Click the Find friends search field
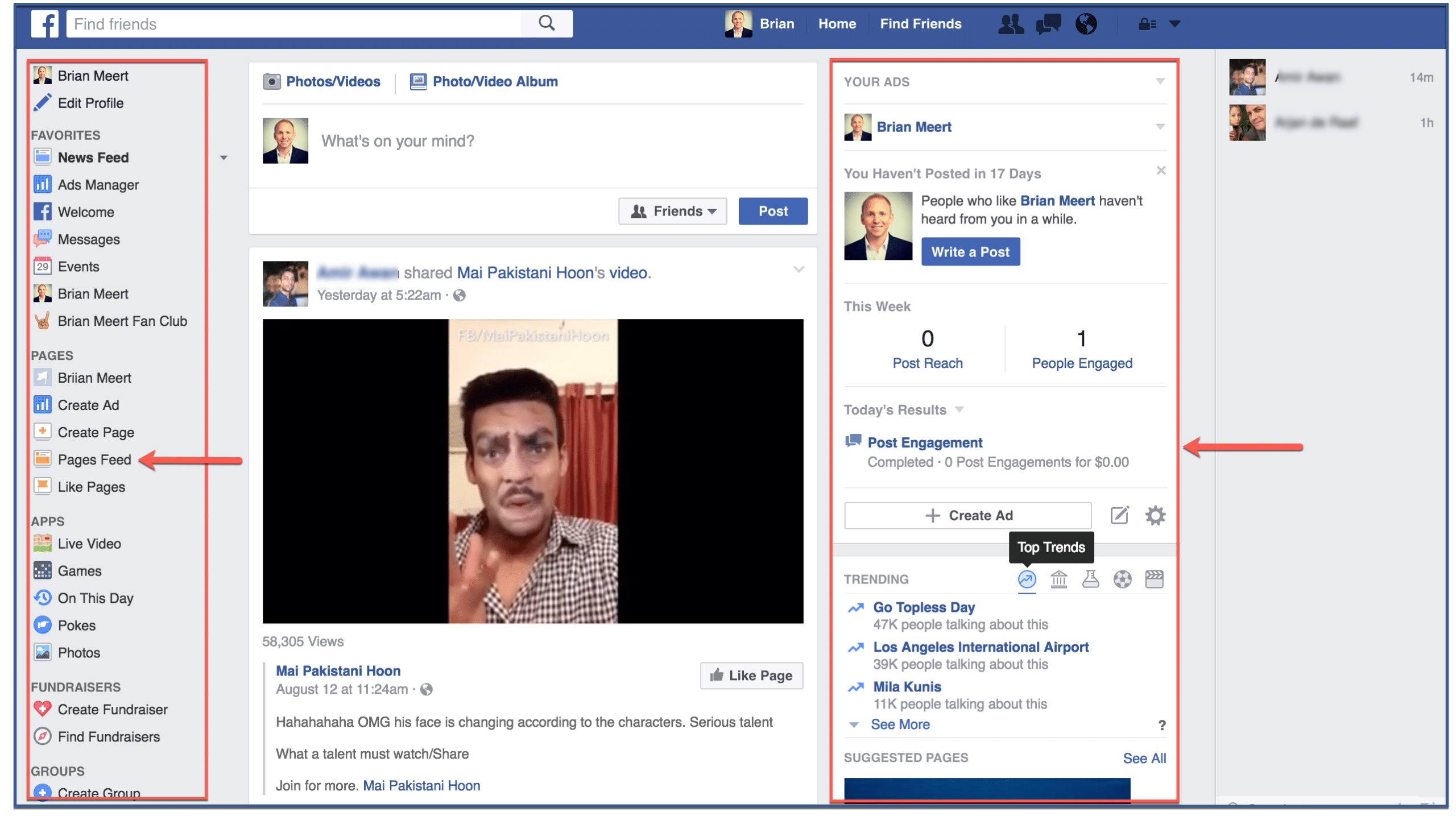 click(x=293, y=24)
